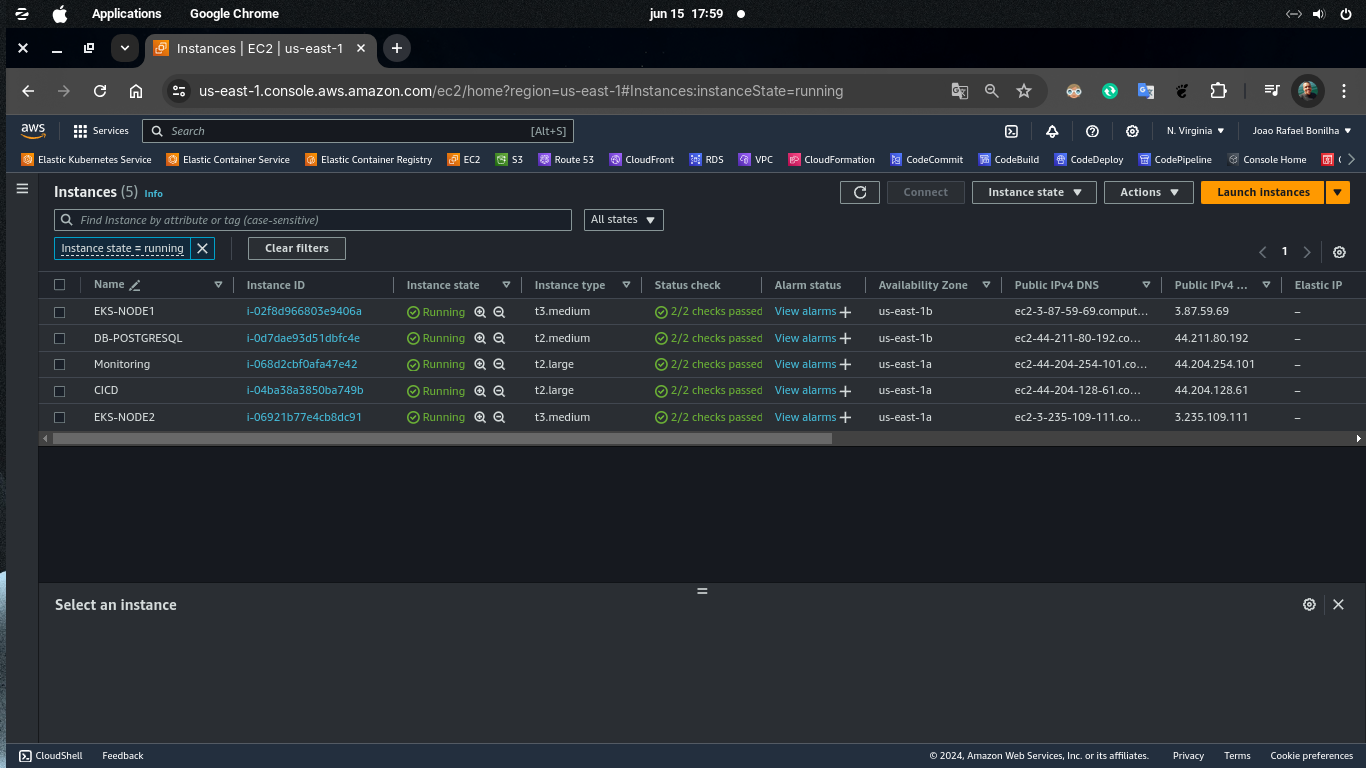Add alarm plus icon for DB-POSTGRESQL
This screenshot has height=768, width=1366.
pyautogui.click(x=845, y=339)
